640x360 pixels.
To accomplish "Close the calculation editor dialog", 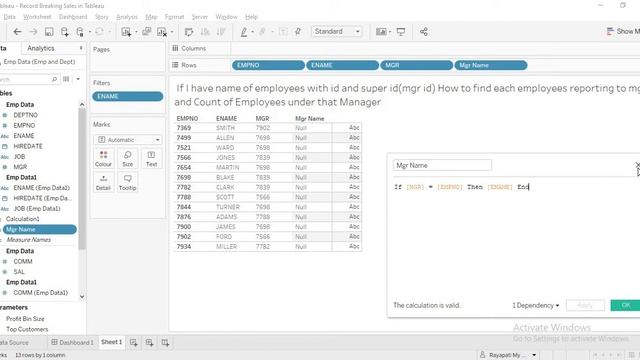I will [638, 165].
